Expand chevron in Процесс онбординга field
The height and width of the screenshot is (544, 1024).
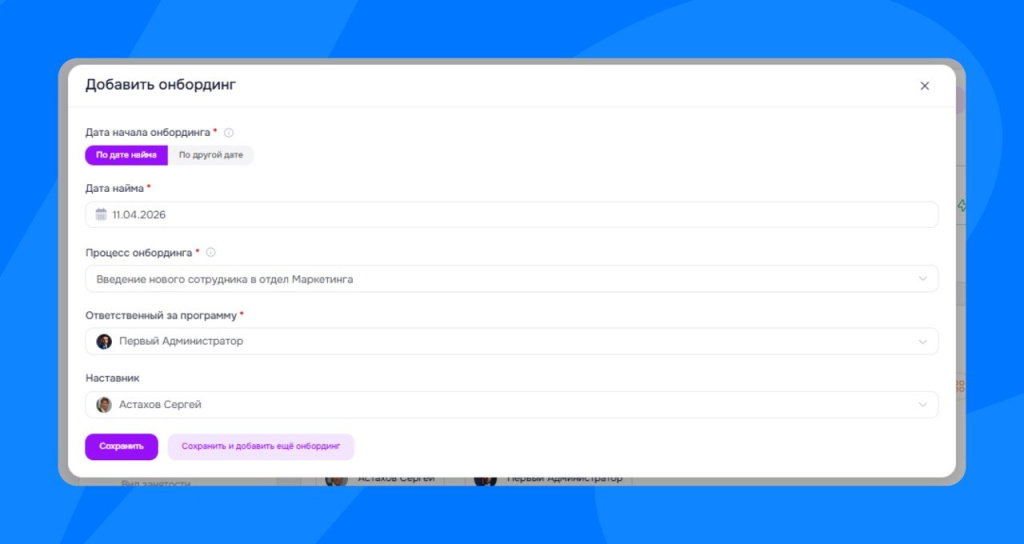point(922,279)
